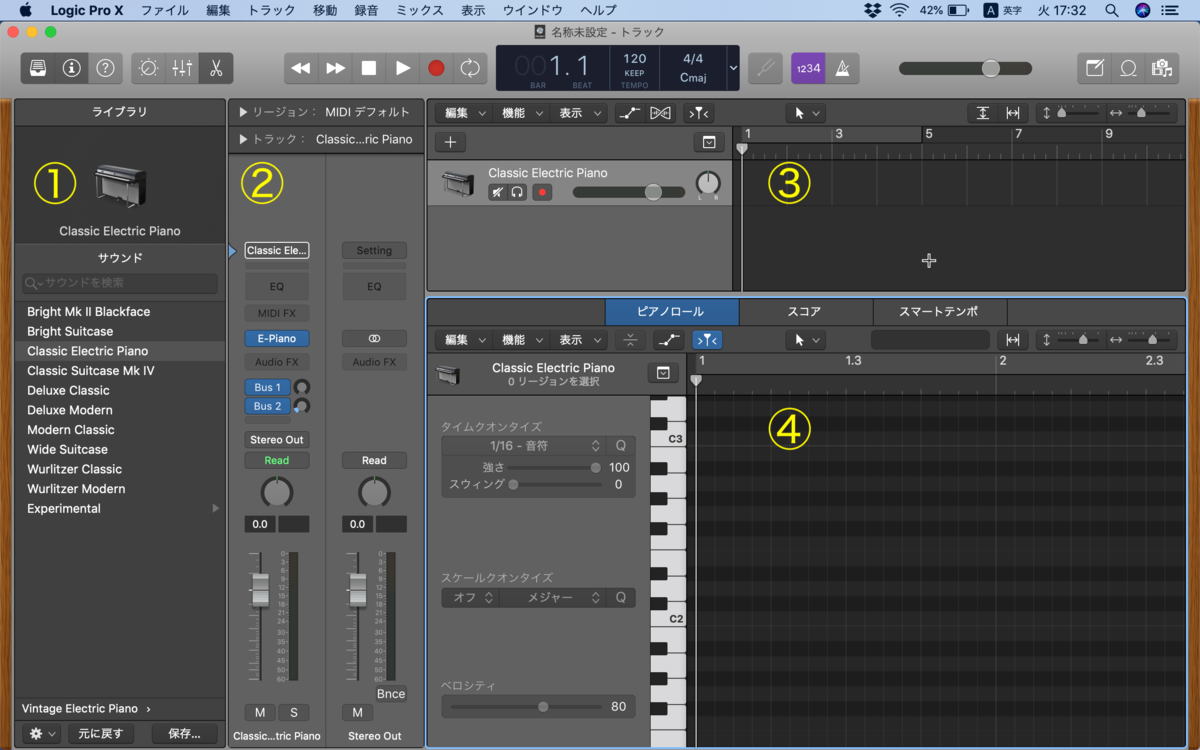The width and height of the screenshot is (1200, 750).
Task: Open the Loop Browser icon
Action: (1128, 68)
